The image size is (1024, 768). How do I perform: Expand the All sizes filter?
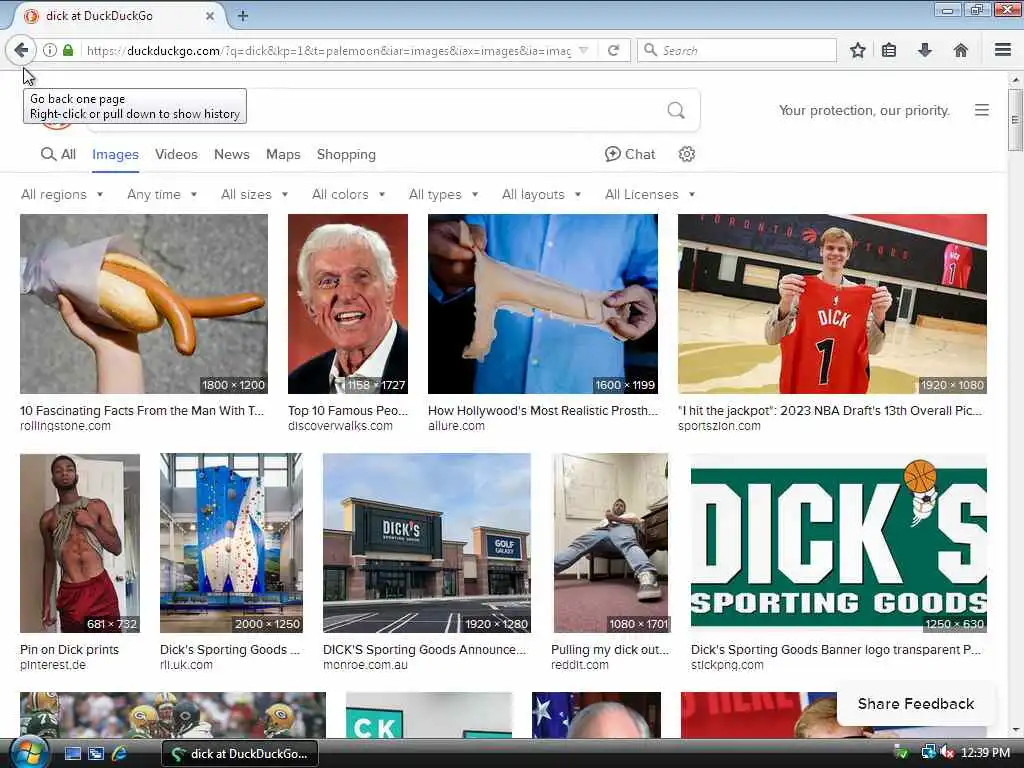tap(255, 195)
